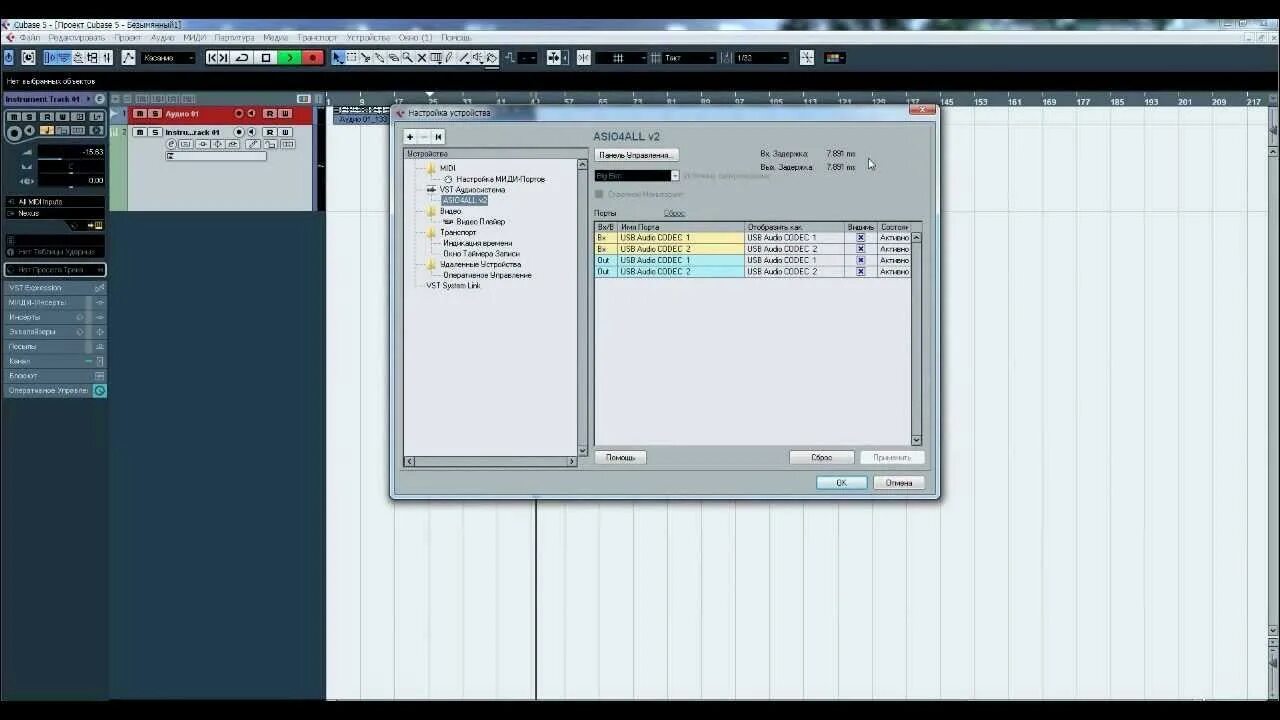This screenshot has width=1280, height=720.
Task: Solo the Audio 01 track
Action: click(x=154, y=114)
